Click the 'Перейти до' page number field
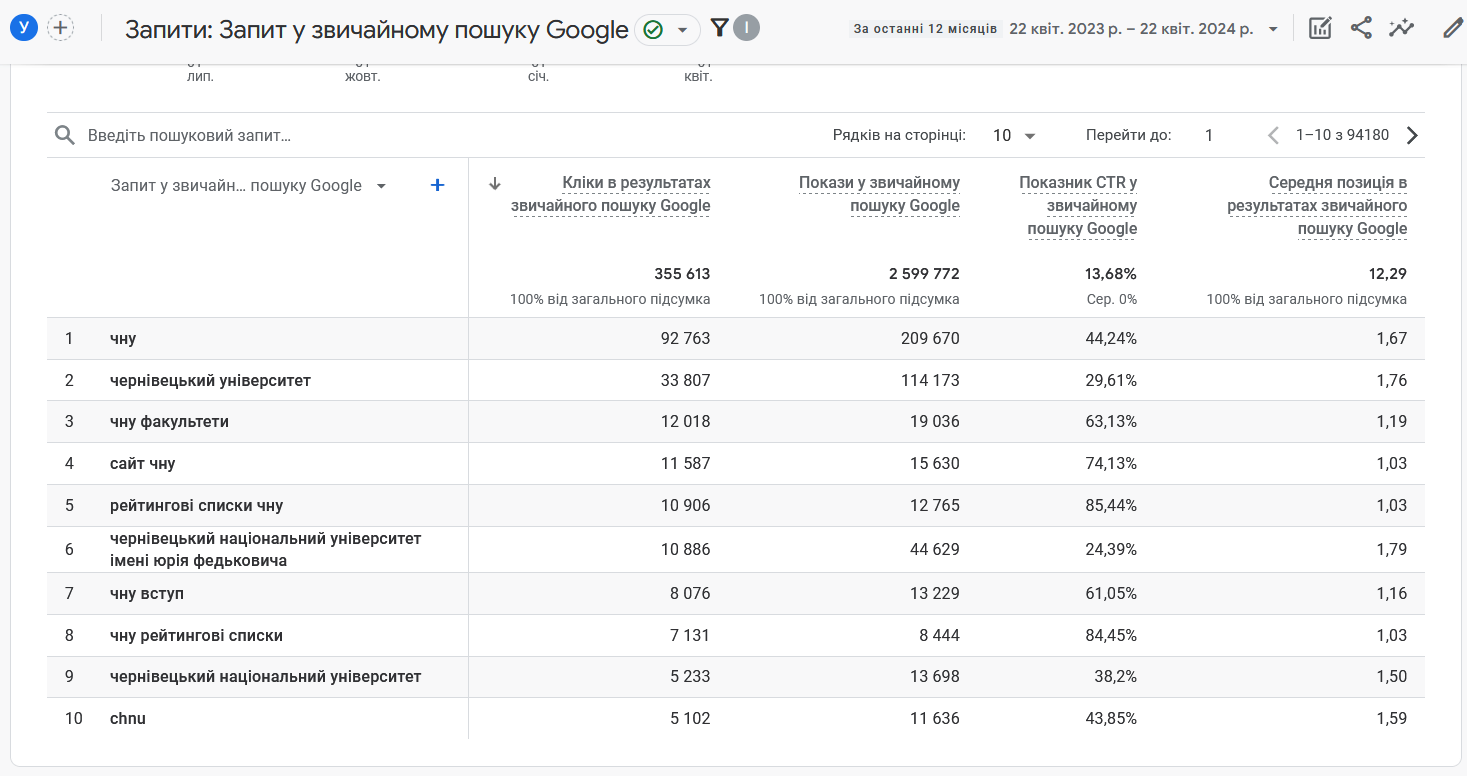This screenshot has height=776, width=1467. (1209, 135)
